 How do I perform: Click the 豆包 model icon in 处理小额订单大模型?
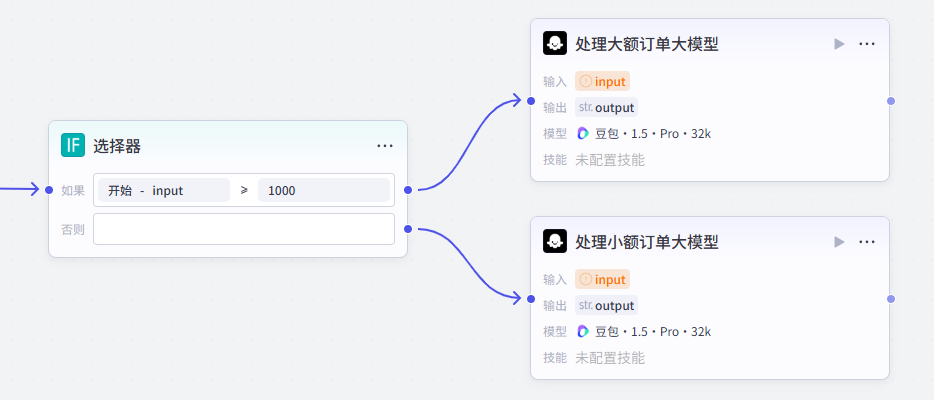[x=584, y=332]
